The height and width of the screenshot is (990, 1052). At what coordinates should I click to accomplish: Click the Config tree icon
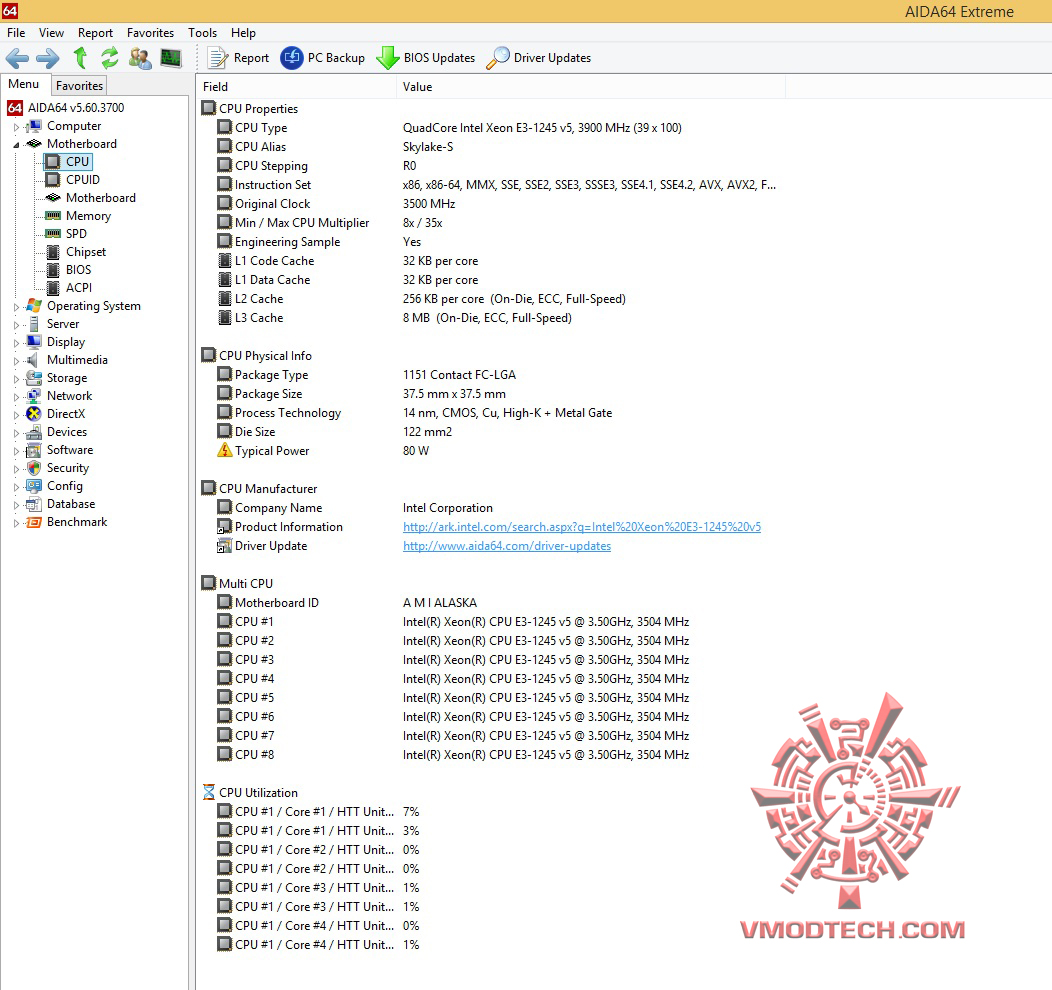[x=34, y=486]
